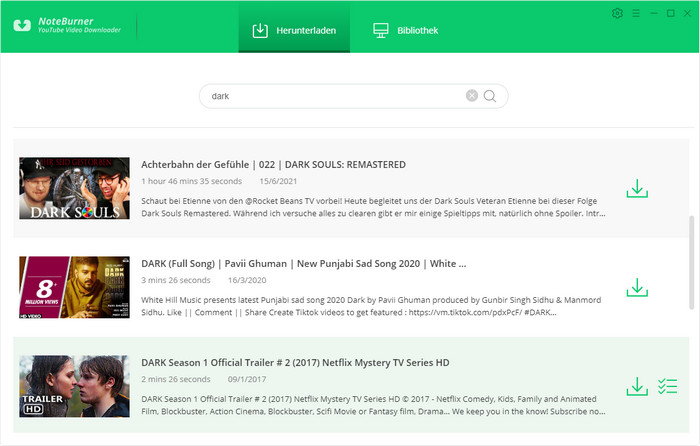Click the duration '2 mins 26 seconds'
Viewport: 700px width, 446px height.
tap(175, 379)
